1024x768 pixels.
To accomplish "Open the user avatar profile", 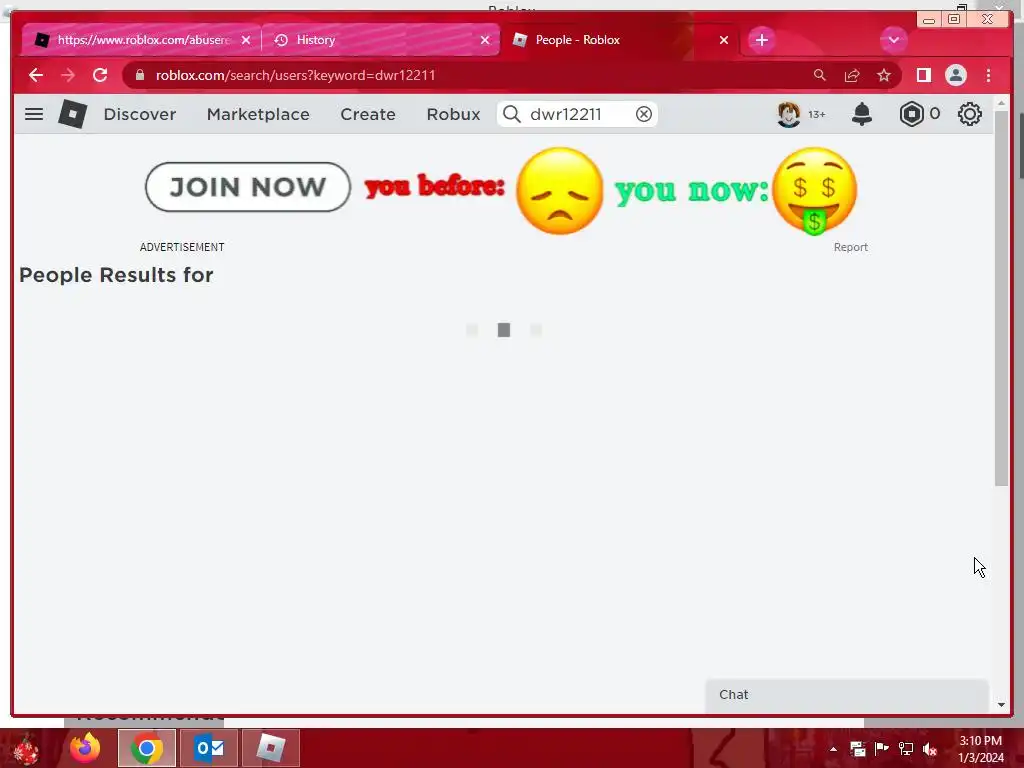I will (x=788, y=114).
